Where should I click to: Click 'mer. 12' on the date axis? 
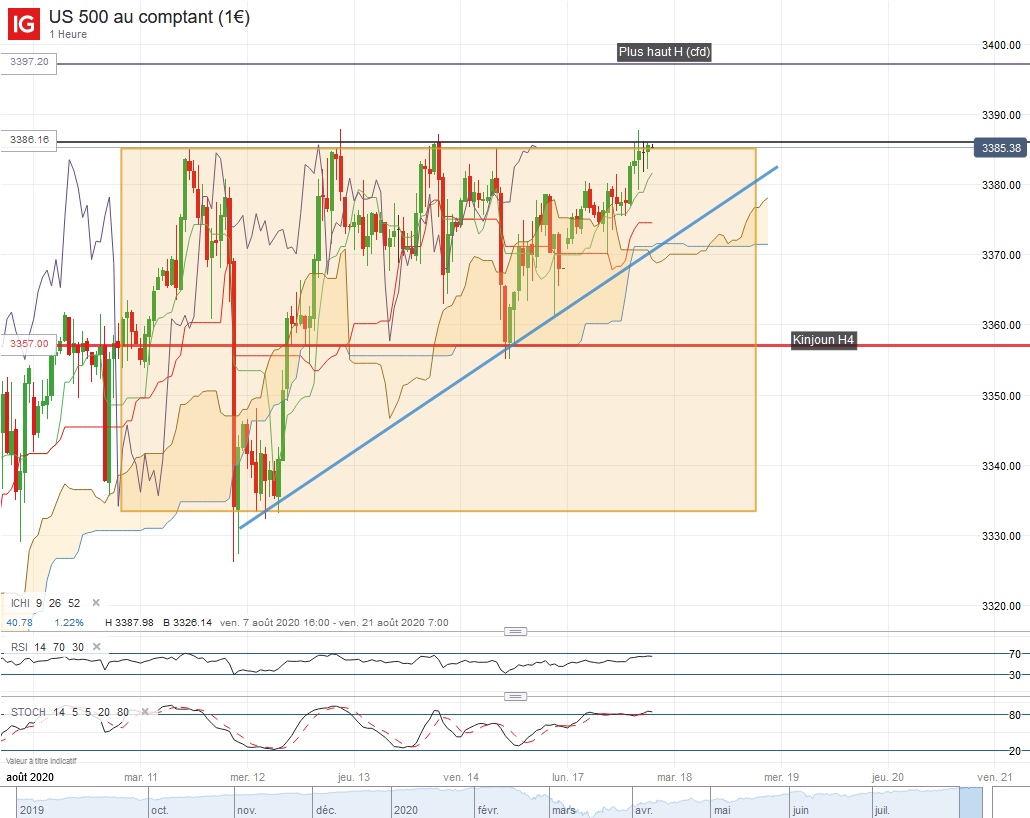coord(248,777)
